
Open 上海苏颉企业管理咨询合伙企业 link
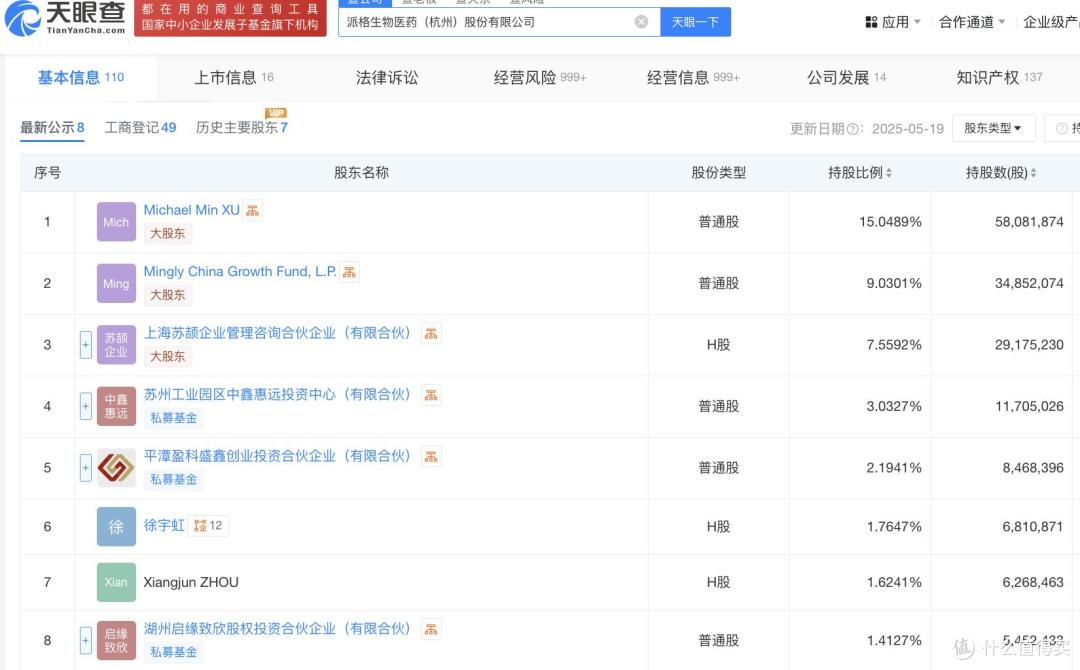(x=277, y=333)
